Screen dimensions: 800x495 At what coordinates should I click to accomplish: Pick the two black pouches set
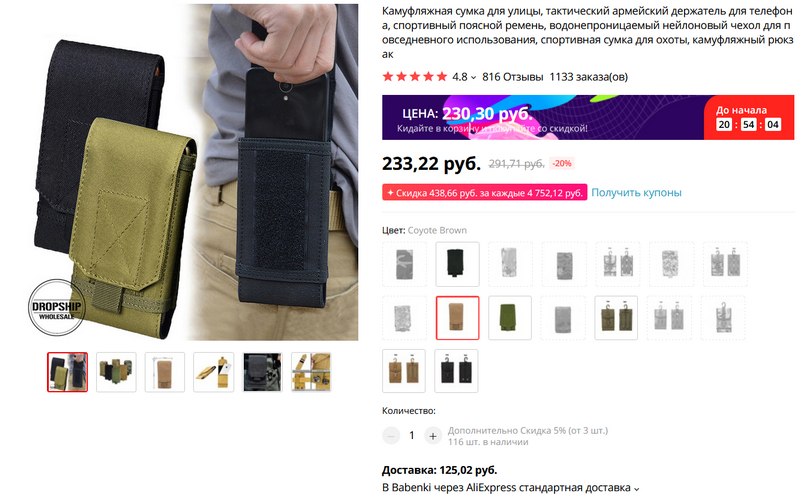click(x=456, y=371)
